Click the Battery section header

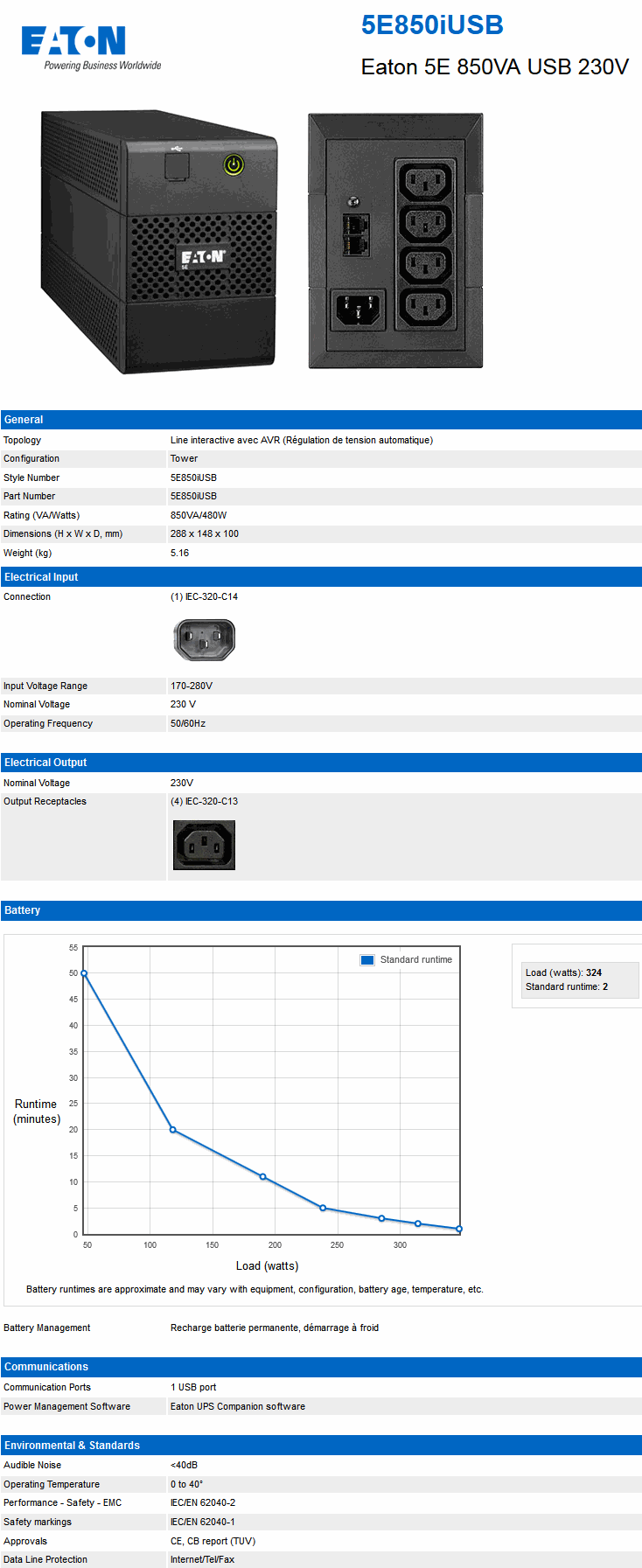(x=321, y=910)
